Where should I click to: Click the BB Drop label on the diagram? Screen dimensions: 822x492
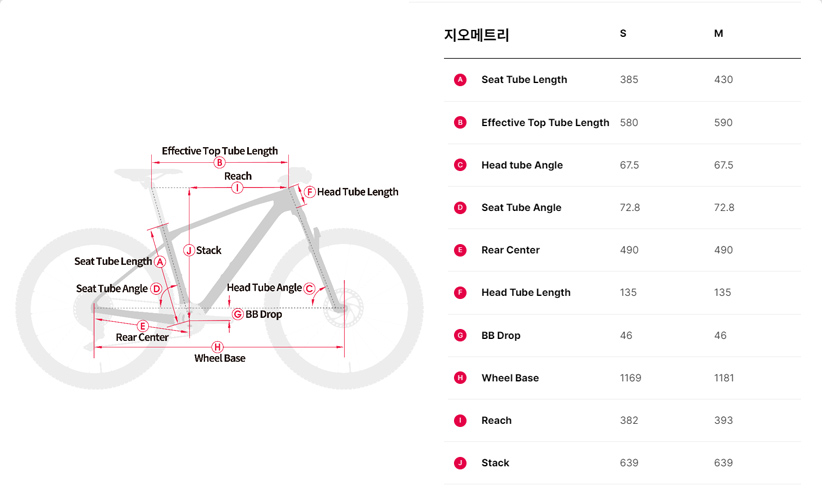pos(264,314)
